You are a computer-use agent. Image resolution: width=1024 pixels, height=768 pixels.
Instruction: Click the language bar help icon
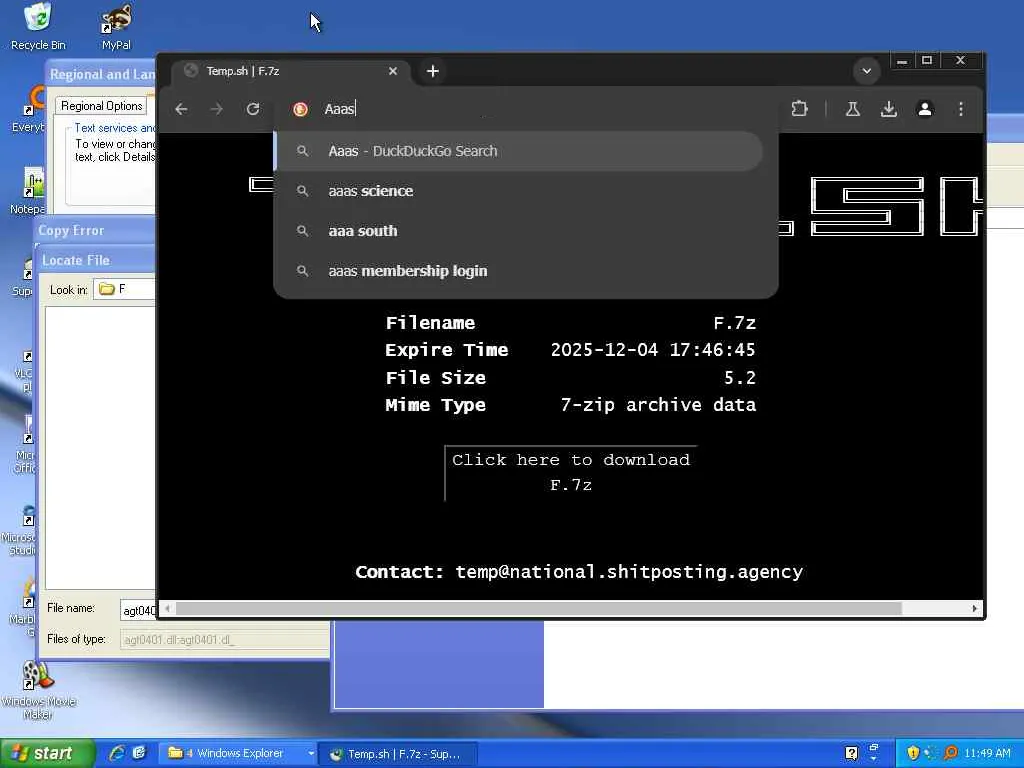click(852, 754)
